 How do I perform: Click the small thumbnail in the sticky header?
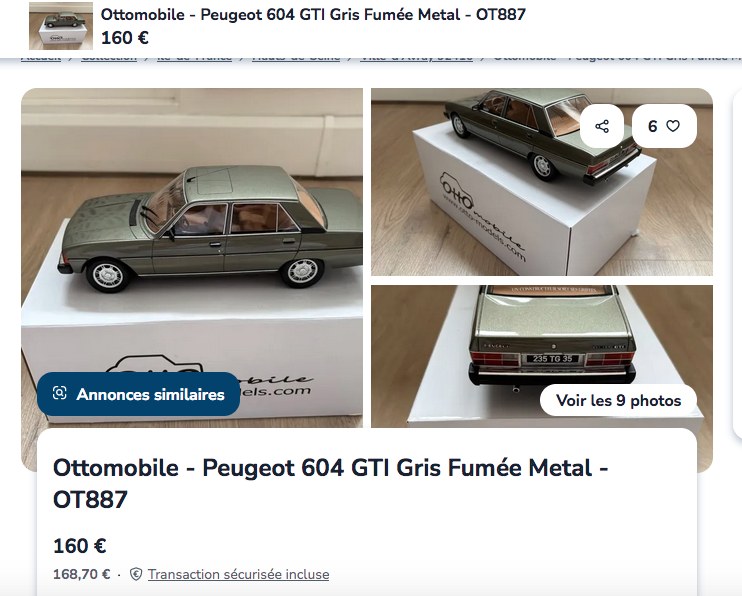pyautogui.click(x=61, y=26)
